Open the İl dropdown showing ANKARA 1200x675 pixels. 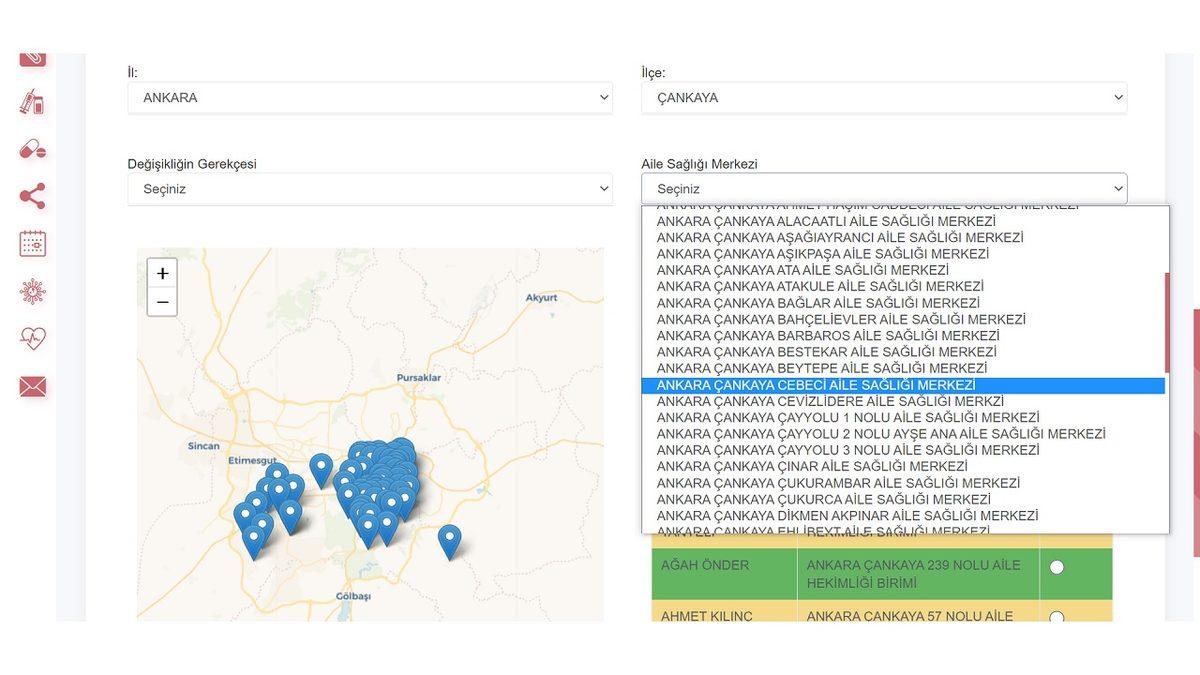tap(370, 98)
